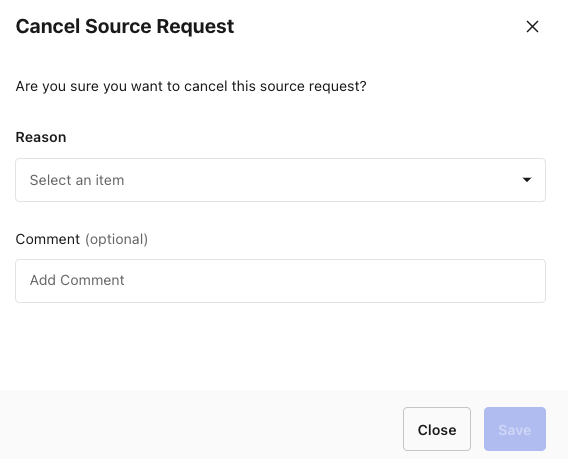Click the 'Cancel Source Request' dialog title
The height and width of the screenshot is (459, 568).
pyautogui.click(x=125, y=26)
